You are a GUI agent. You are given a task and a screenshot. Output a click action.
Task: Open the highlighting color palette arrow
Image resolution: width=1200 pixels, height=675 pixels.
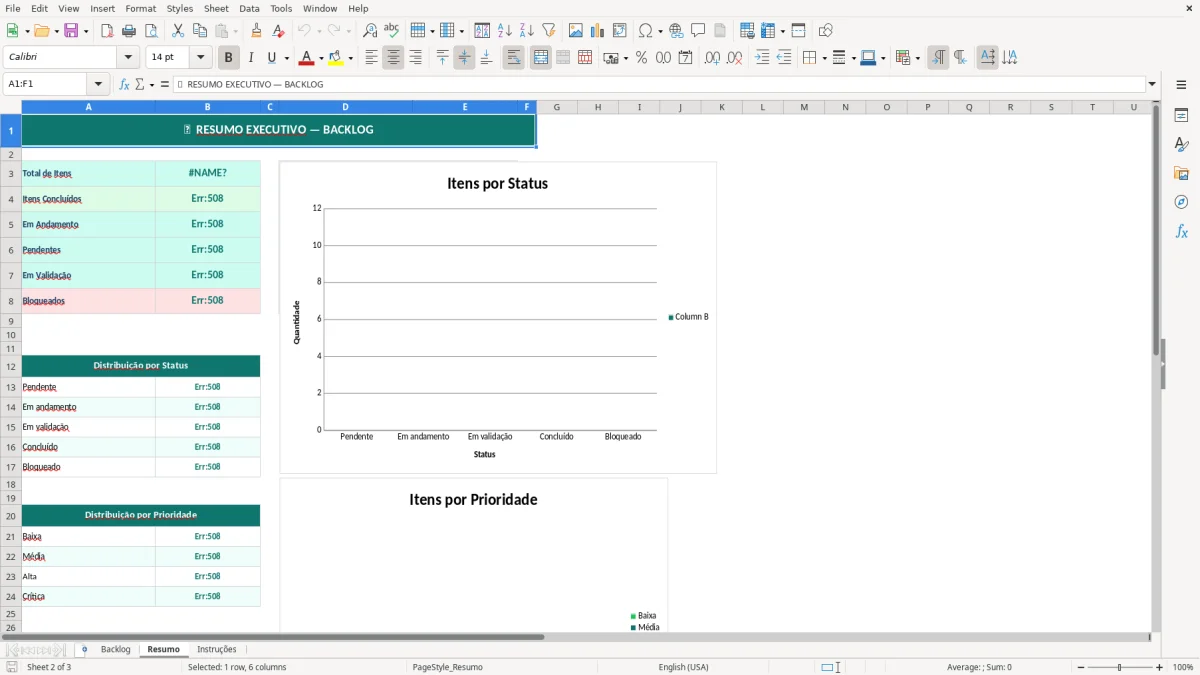[x=350, y=58]
